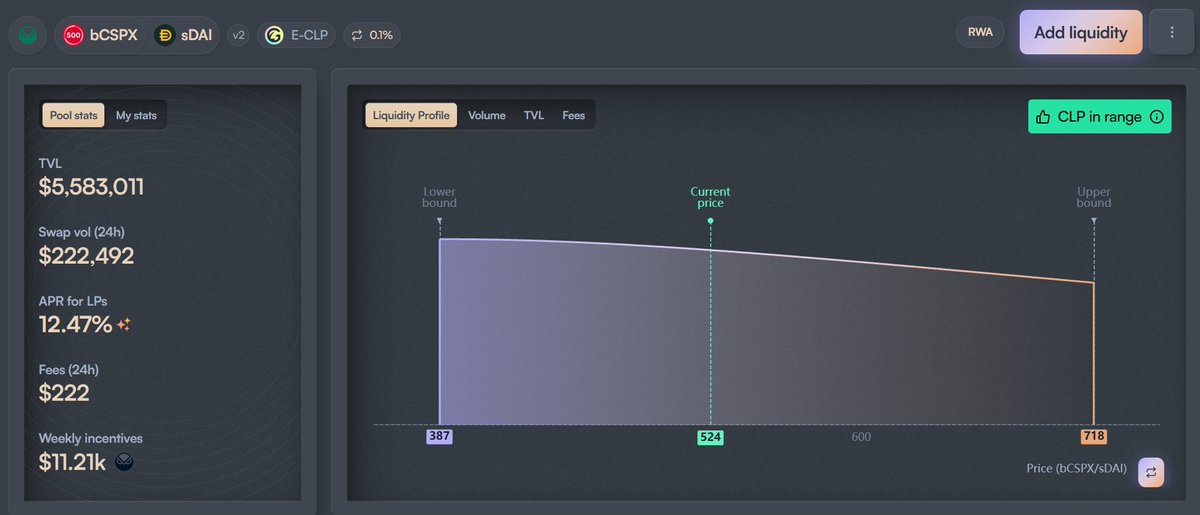Click the swap fee arrows icon
1200x515 pixels.
[x=356, y=35]
